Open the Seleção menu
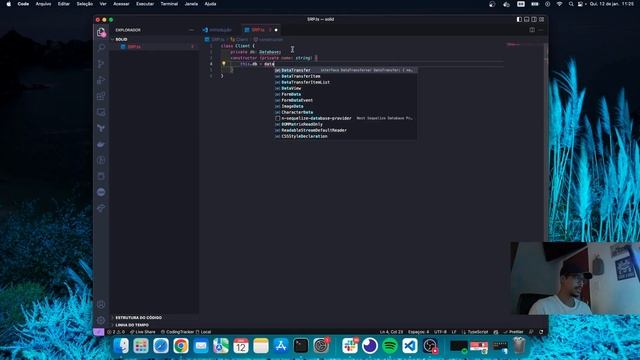The width and height of the screenshot is (640, 360). (x=84, y=4)
